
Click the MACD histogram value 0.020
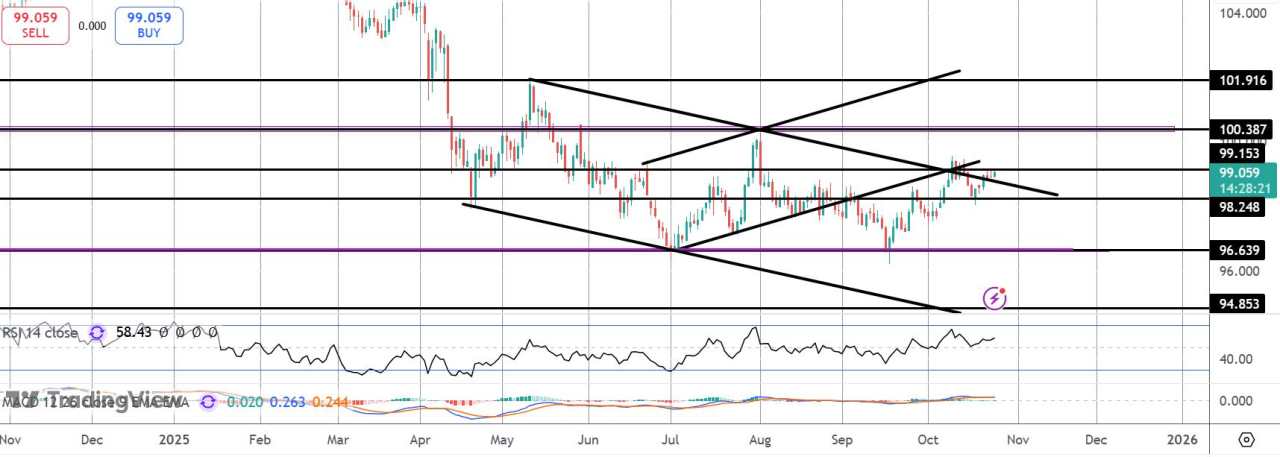point(244,402)
